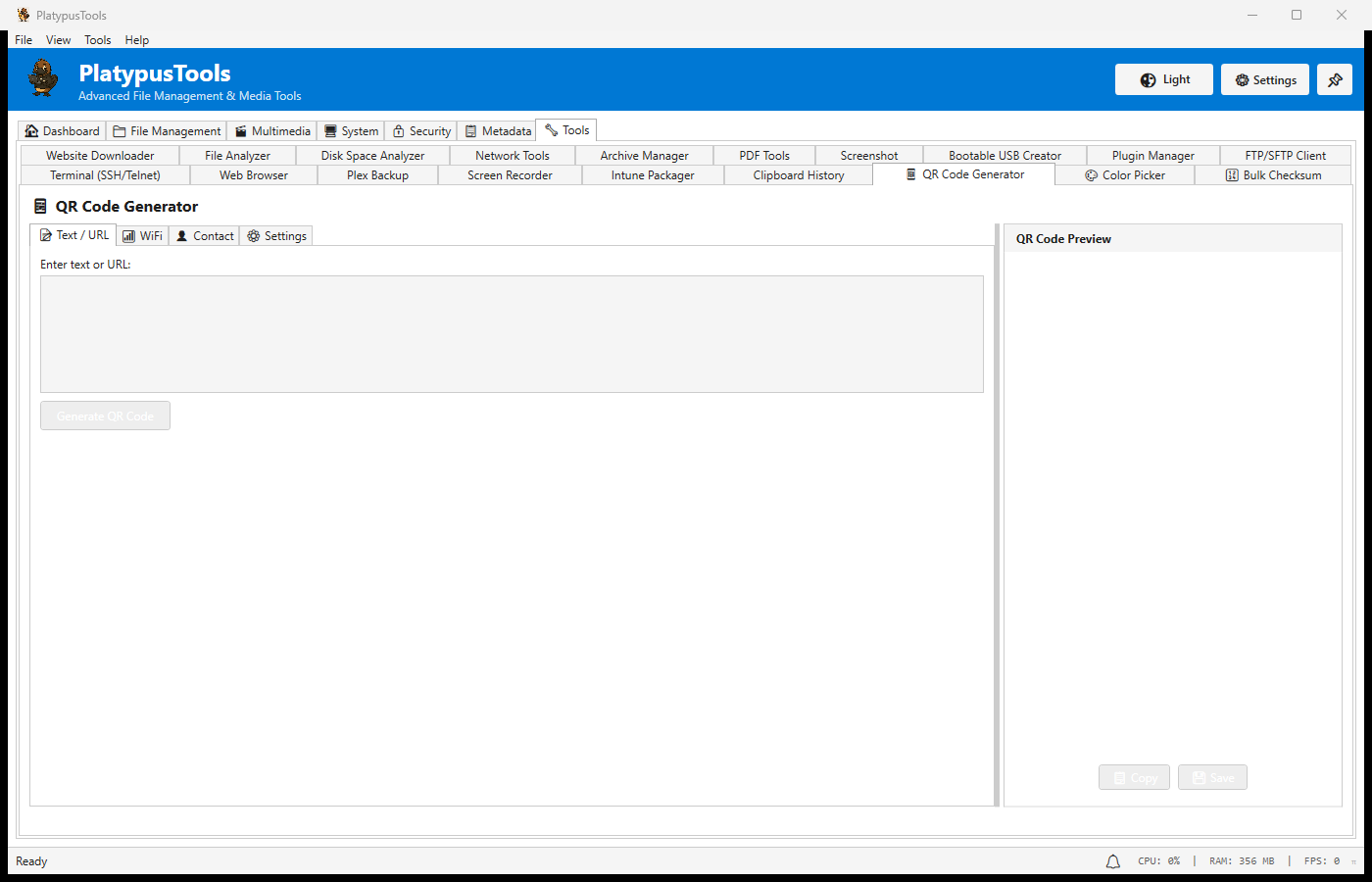Click the pin icon button in header
Screen dimensions: 1372x882
coord(1334,80)
